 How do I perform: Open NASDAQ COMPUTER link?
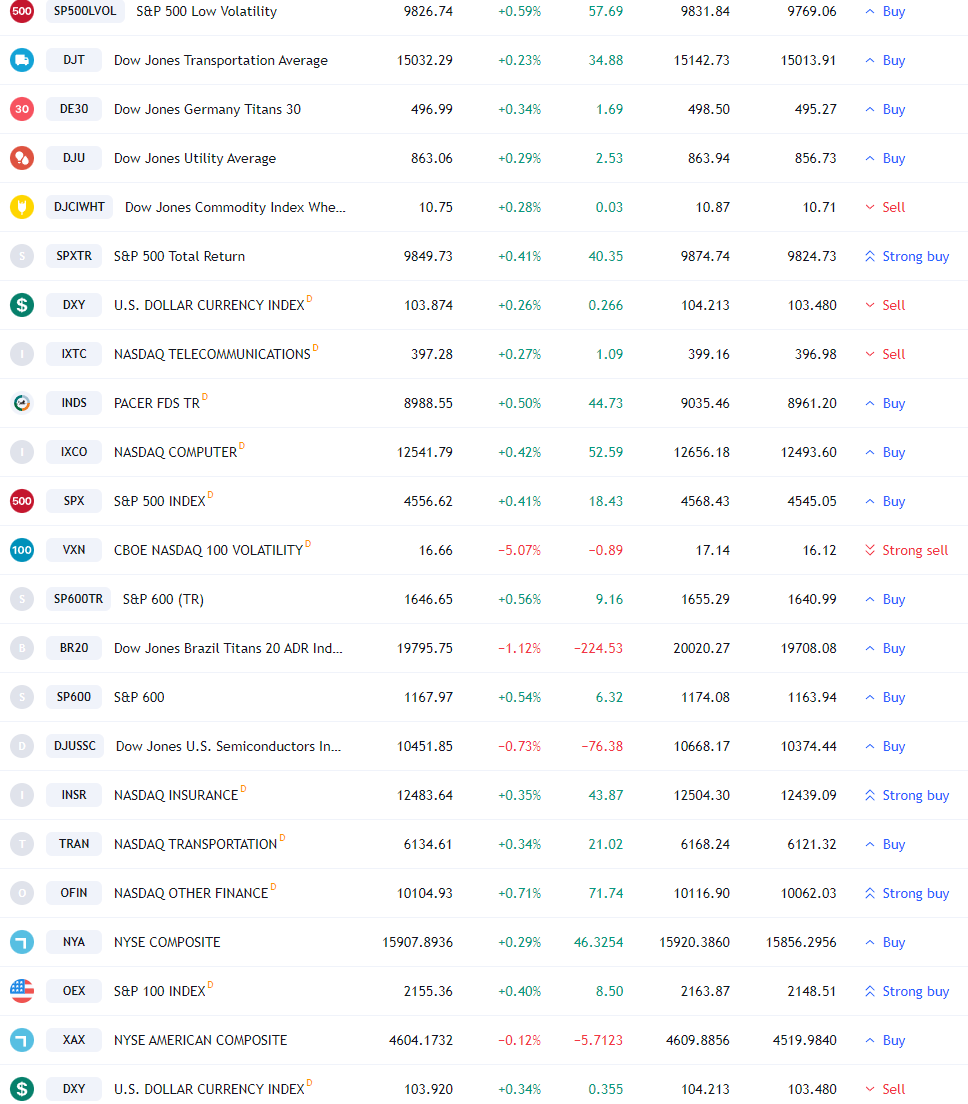(x=175, y=452)
